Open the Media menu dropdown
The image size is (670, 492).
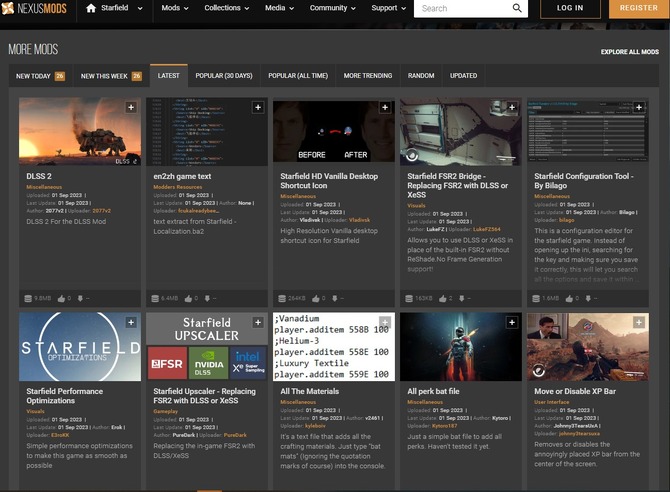279,8
